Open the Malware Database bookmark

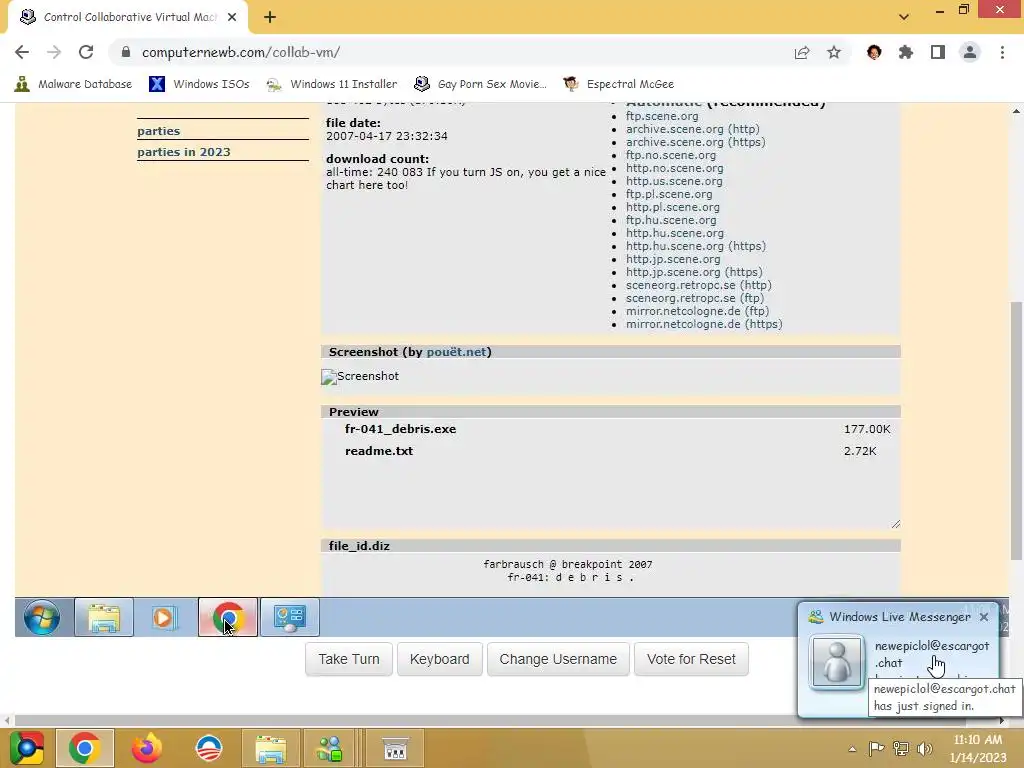pos(73,84)
